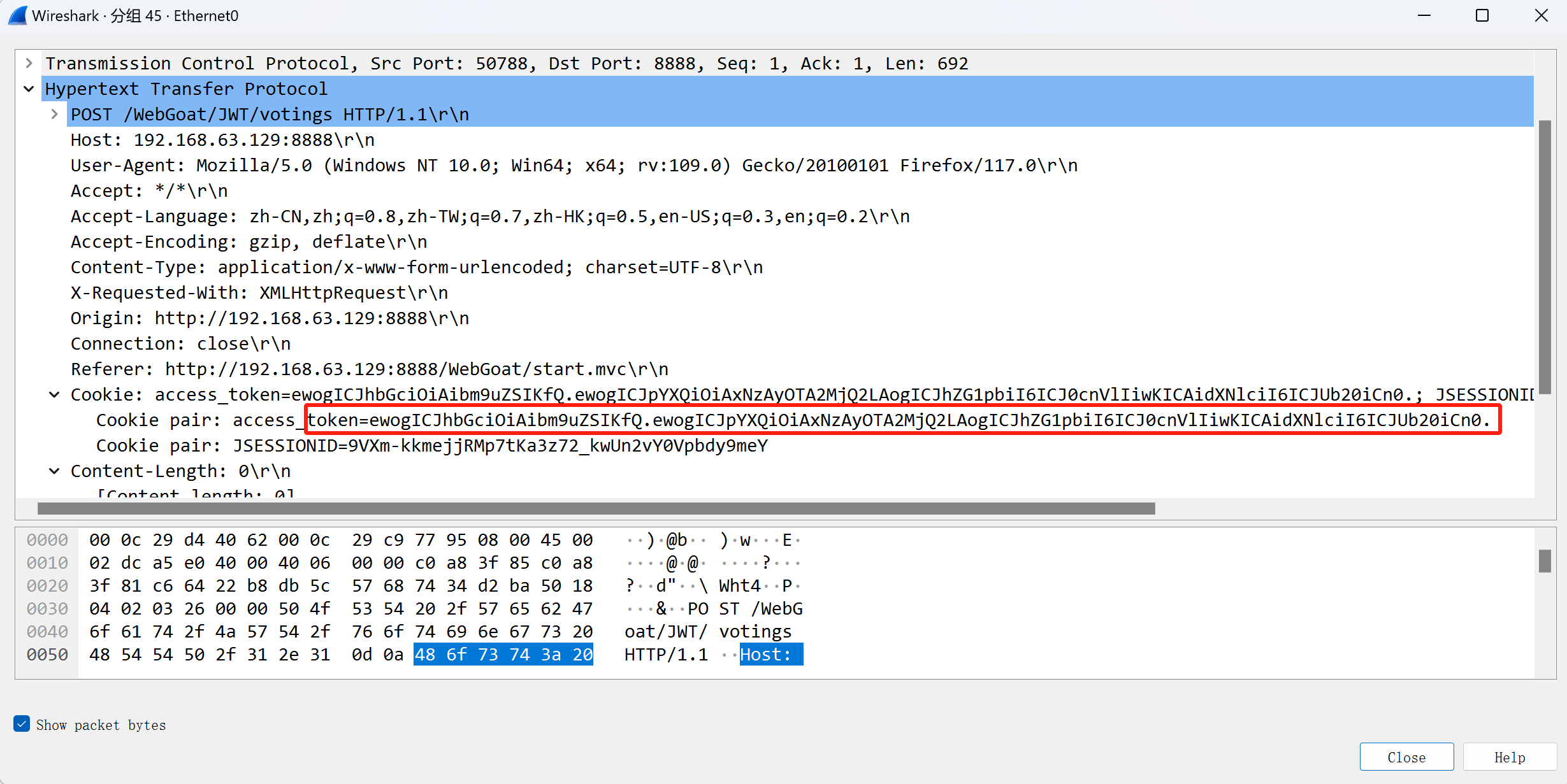1567x784 pixels.
Task: Collapse the Cookie header tree
Action: click(54, 394)
